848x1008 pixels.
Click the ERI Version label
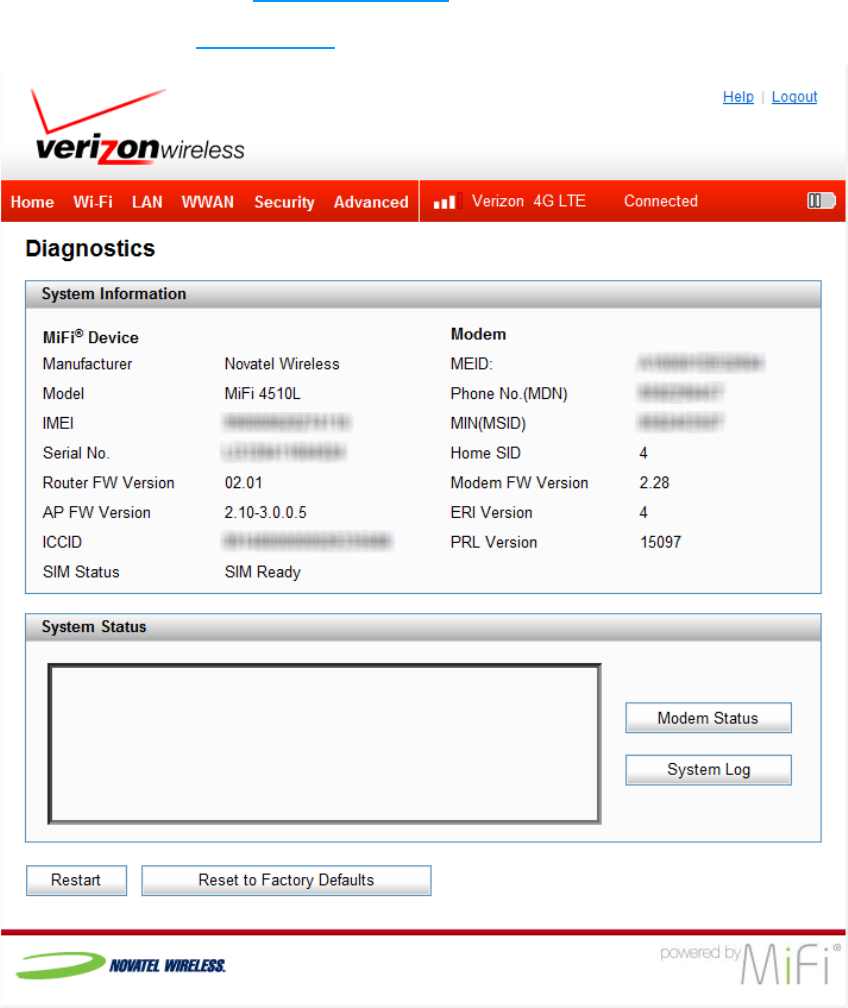click(x=491, y=512)
